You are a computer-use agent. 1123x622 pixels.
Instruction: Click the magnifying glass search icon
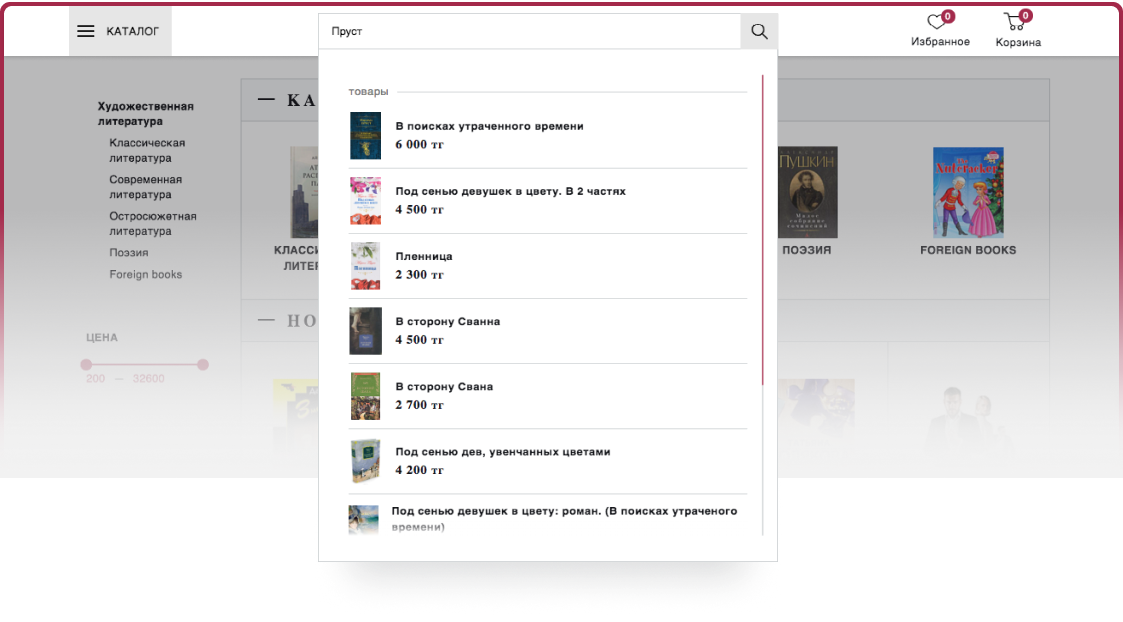click(x=759, y=32)
